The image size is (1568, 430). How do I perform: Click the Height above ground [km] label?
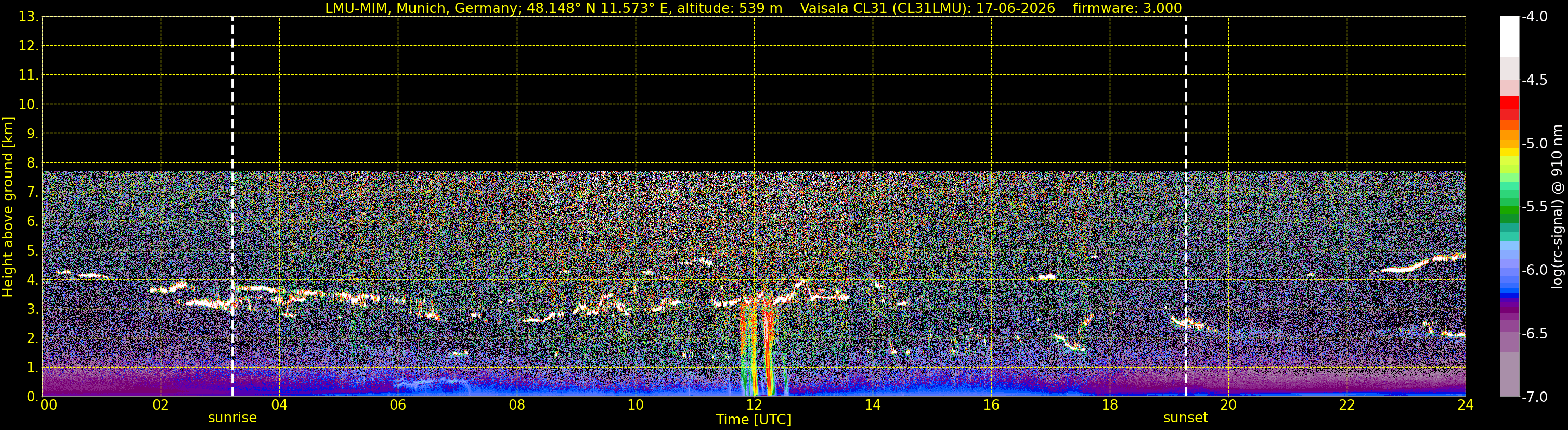[8, 207]
